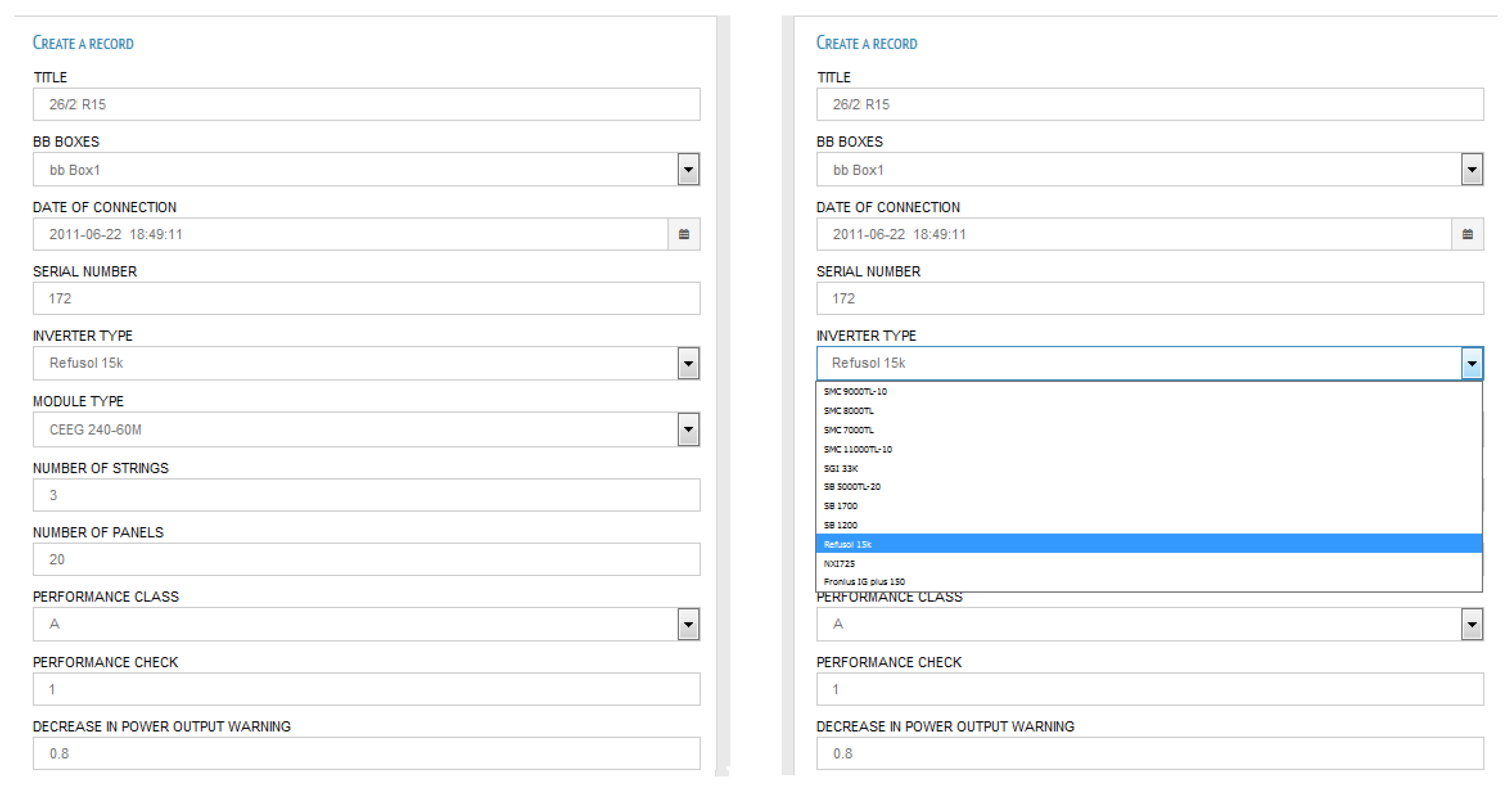Click right Decrease in Power Output Warning field
The width and height of the screenshot is (1512, 789).
point(1149,753)
